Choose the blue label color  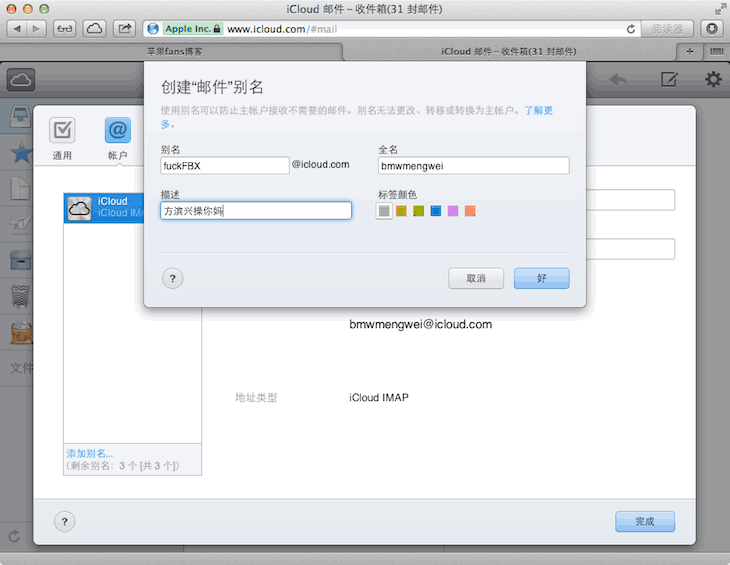tap(436, 211)
